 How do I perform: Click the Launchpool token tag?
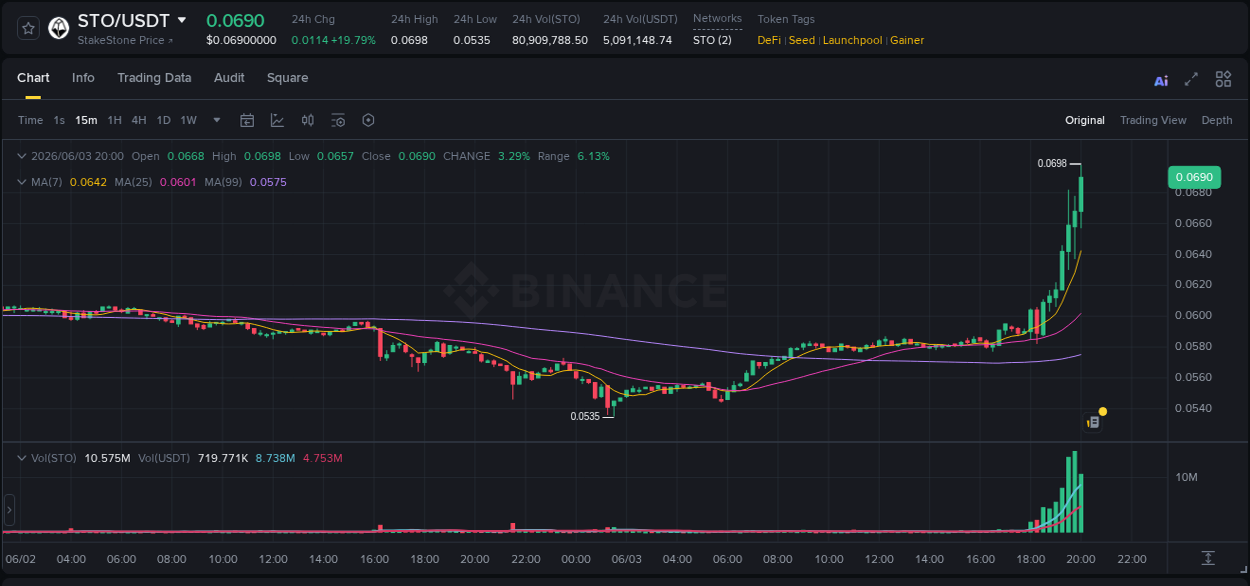(852, 40)
